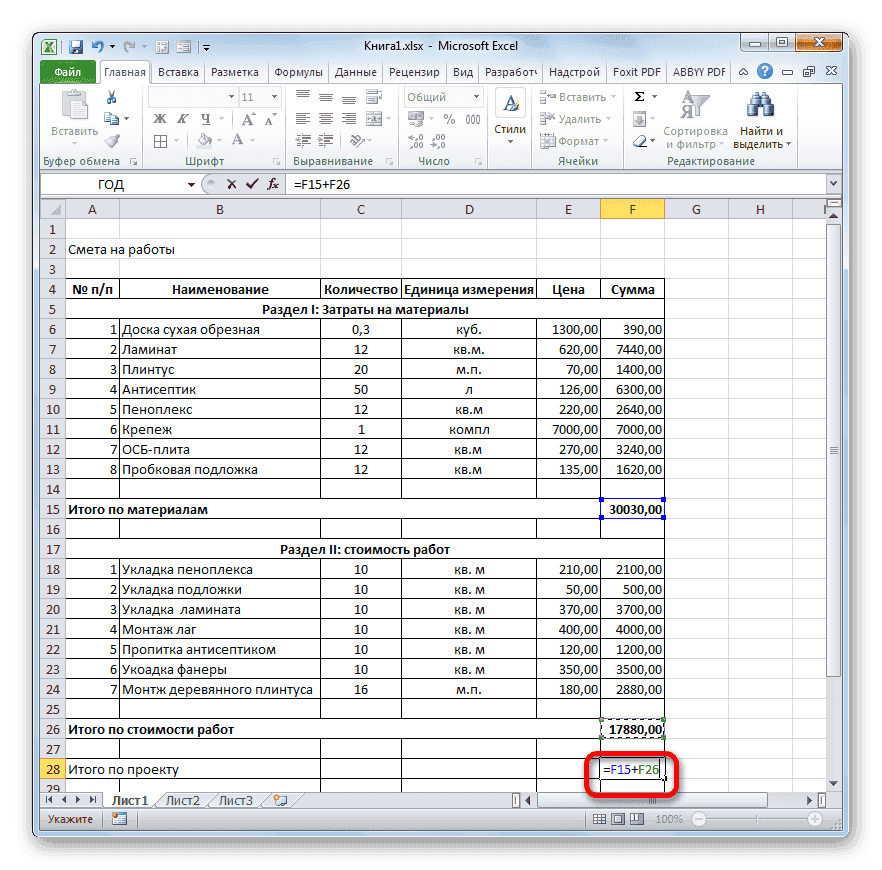882x870 pixels.
Task: Click the Вставить button in Ячейки group
Action: tap(578, 96)
